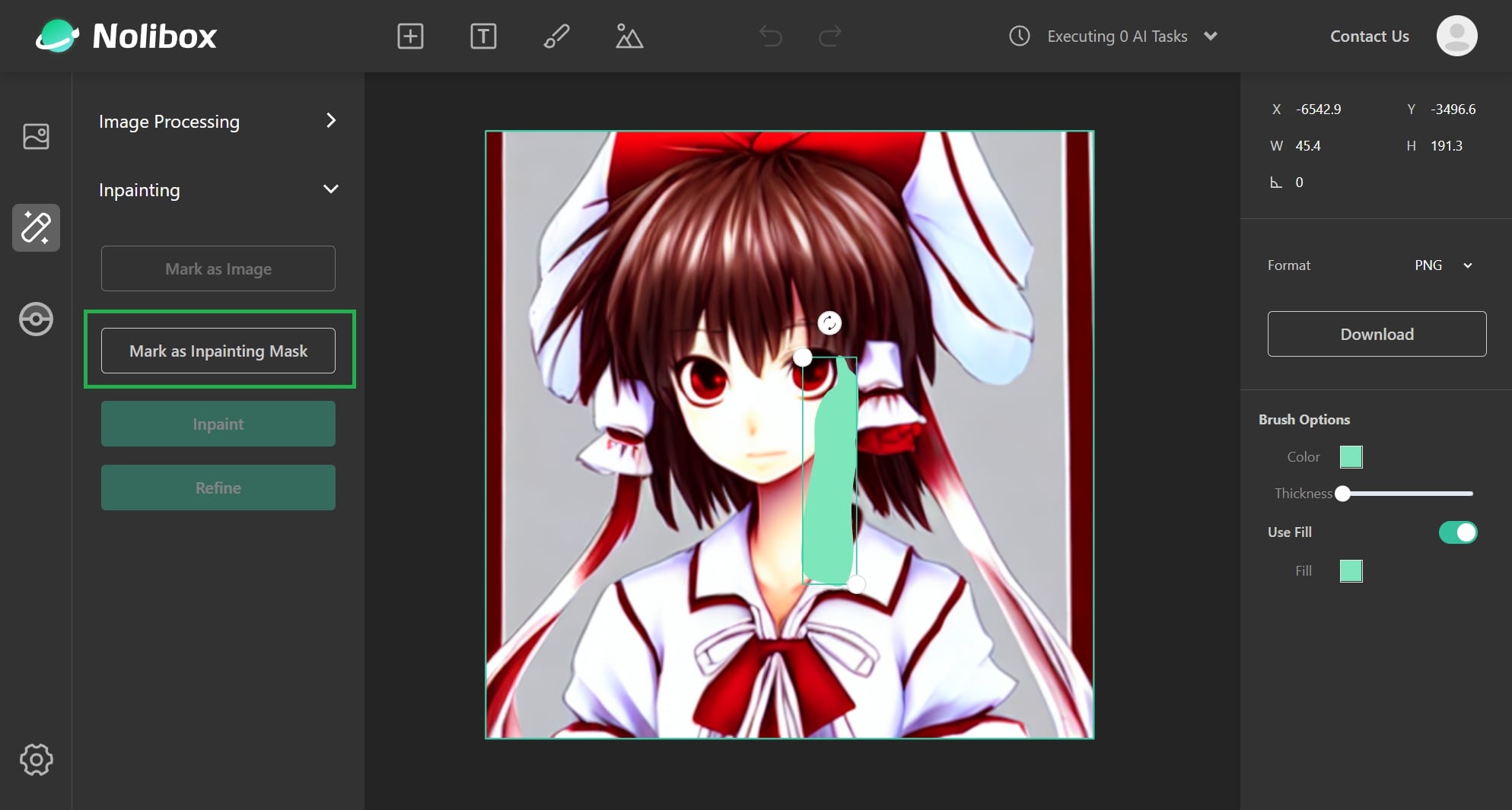The height and width of the screenshot is (810, 1512).
Task: Open the PNG format dropdown
Action: (1444, 265)
